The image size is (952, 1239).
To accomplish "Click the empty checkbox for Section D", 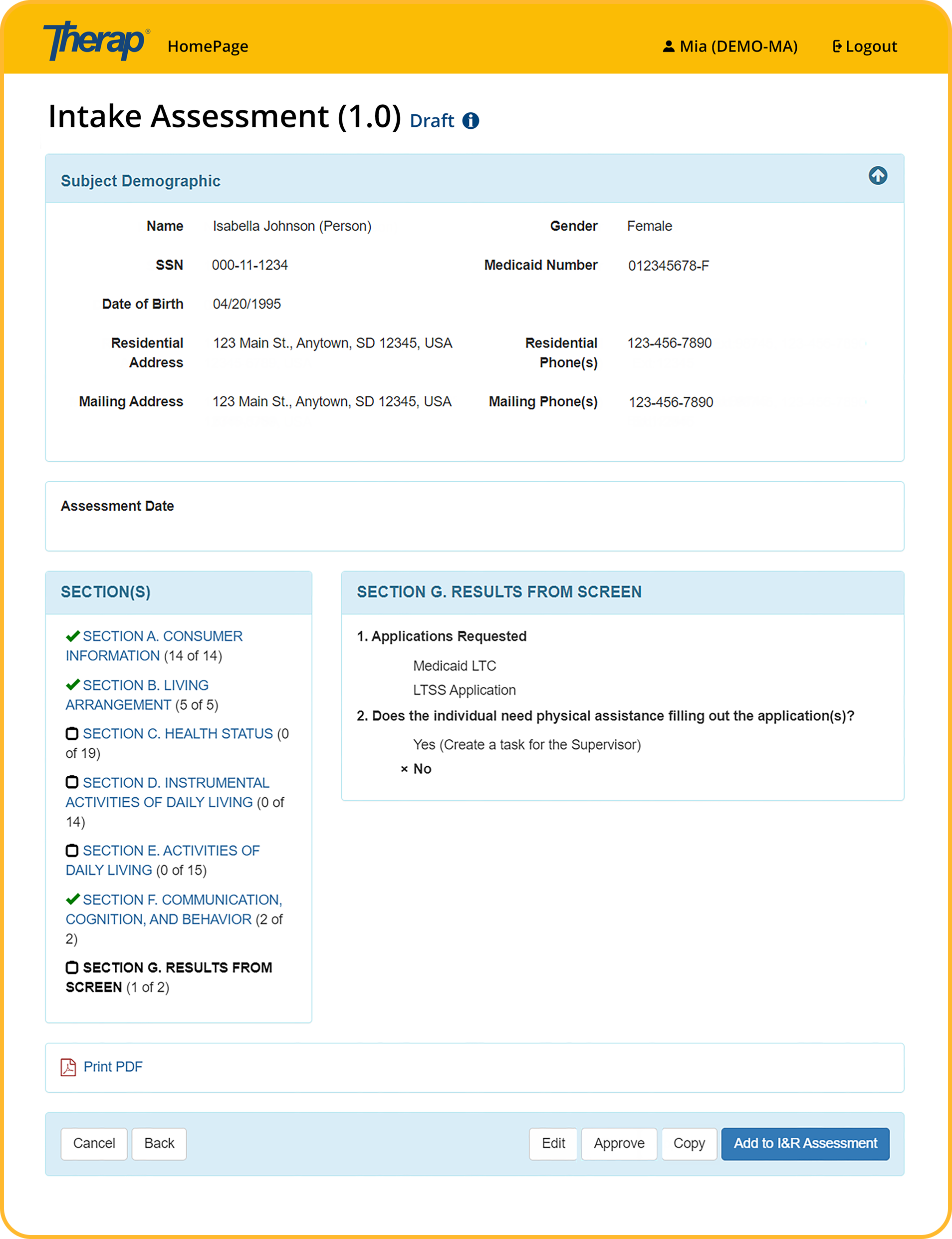I will [72, 782].
